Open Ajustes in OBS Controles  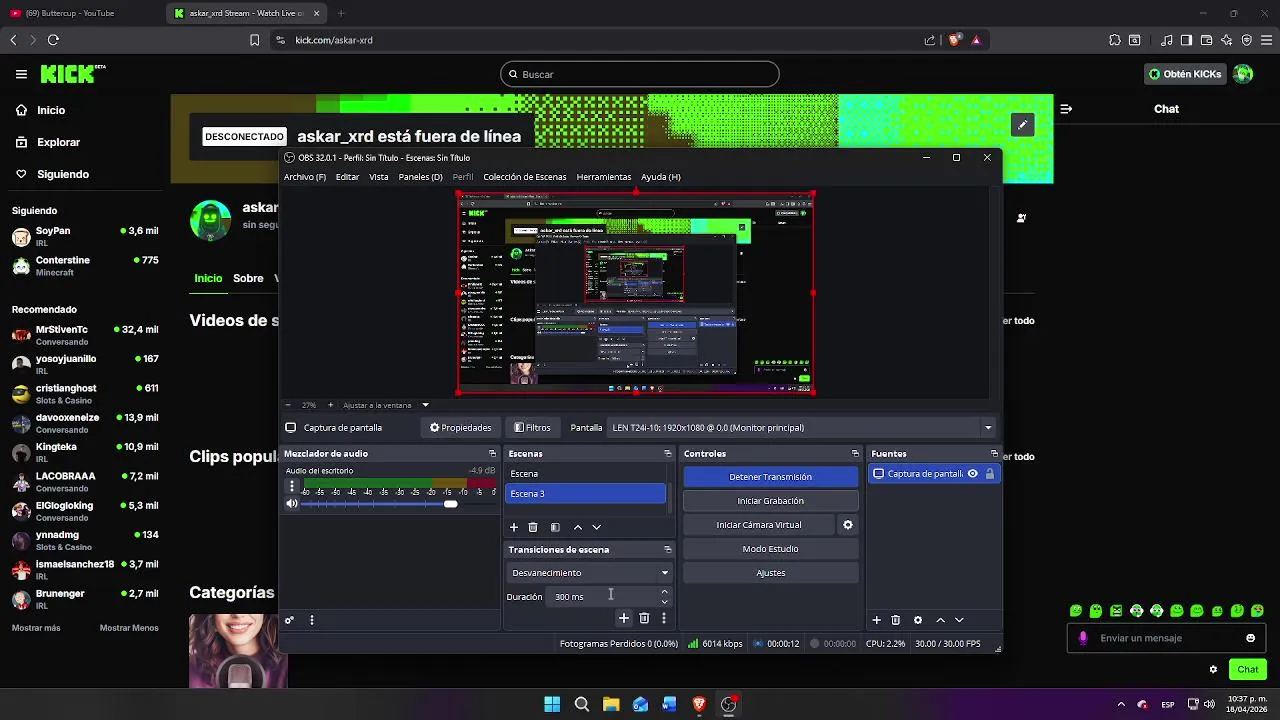click(771, 573)
